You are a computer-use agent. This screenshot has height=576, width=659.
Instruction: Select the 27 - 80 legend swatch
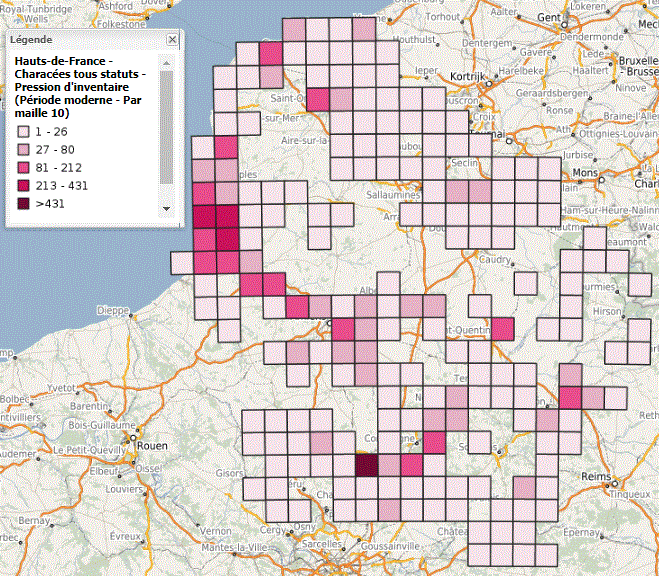tap(22, 149)
